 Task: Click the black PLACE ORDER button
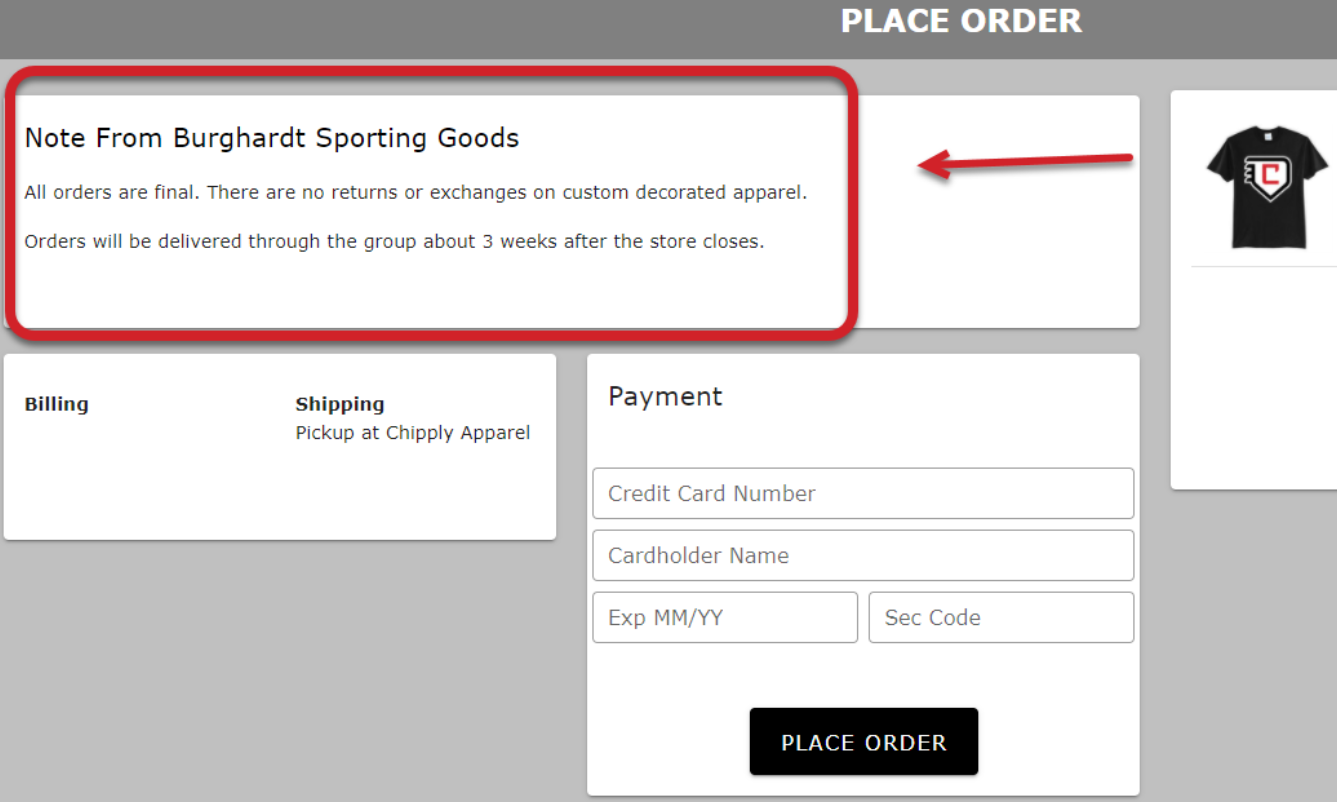pyautogui.click(x=864, y=742)
